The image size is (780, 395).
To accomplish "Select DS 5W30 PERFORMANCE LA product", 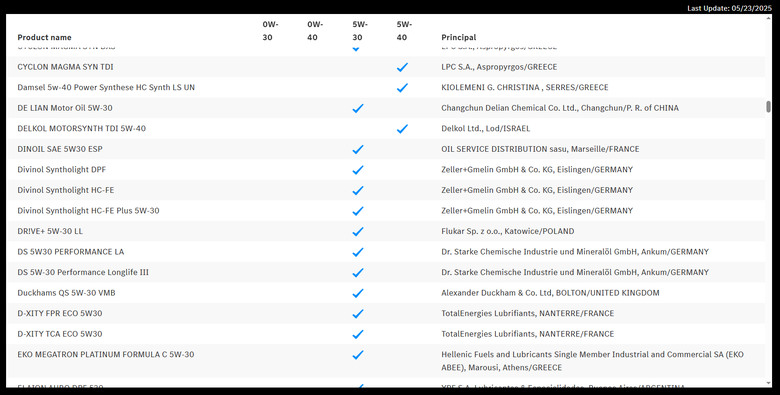I will 71,252.
